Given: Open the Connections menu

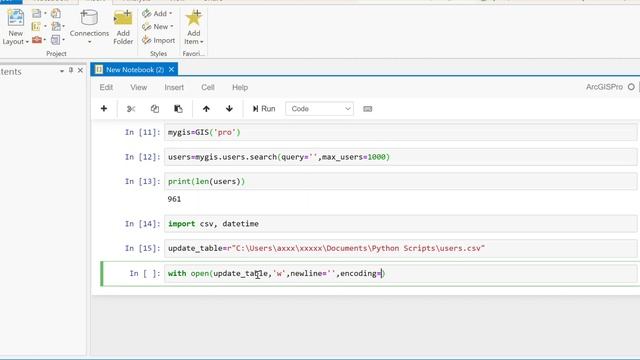Looking at the screenshot, I should (x=89, y=27).
